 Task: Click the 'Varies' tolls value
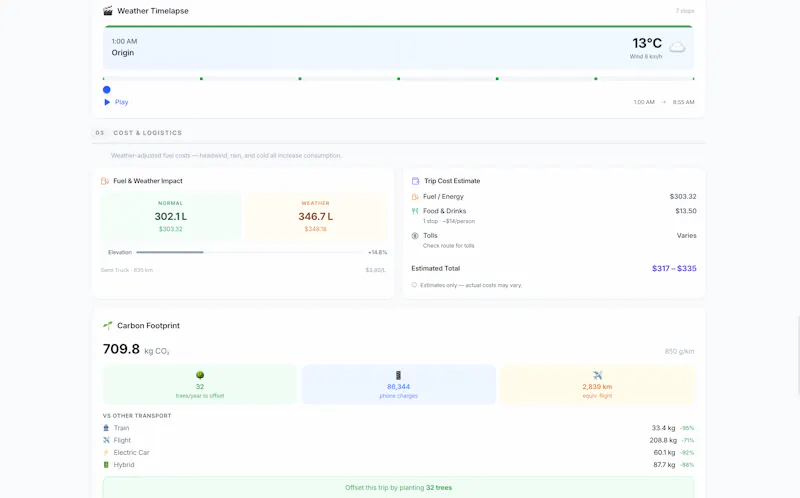click(686, 235)
